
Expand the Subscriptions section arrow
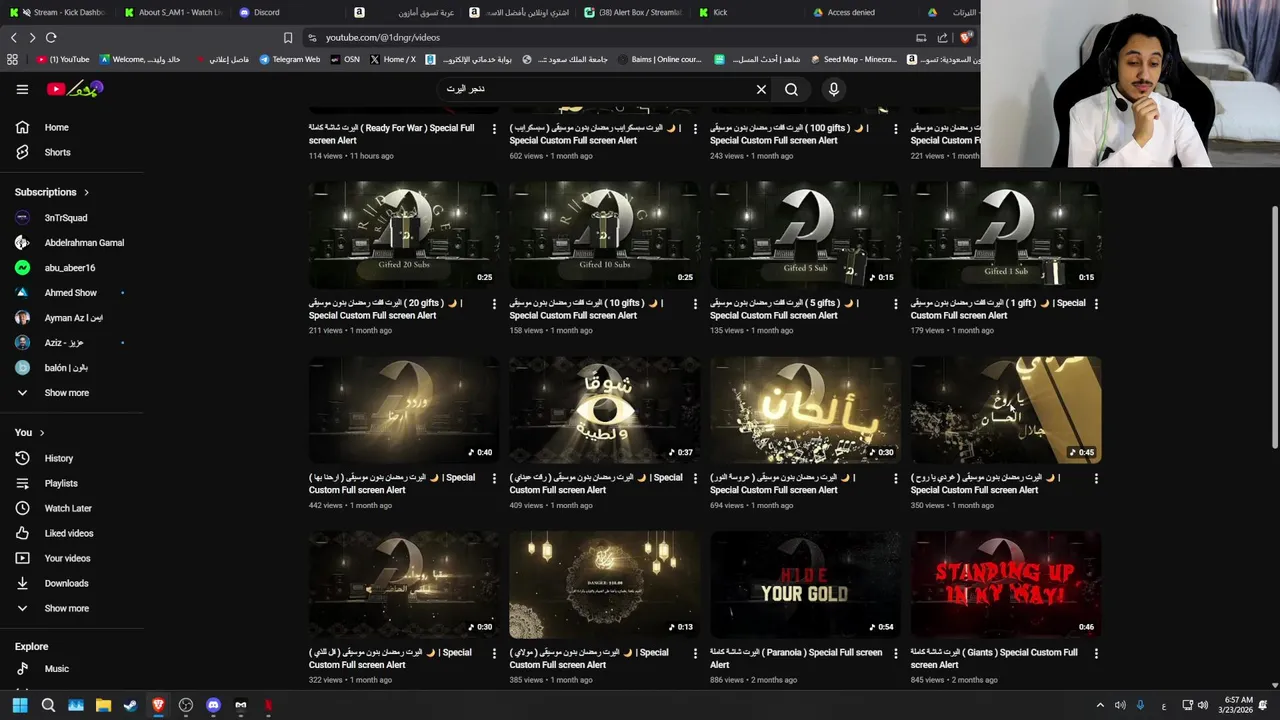coord(86,192)
